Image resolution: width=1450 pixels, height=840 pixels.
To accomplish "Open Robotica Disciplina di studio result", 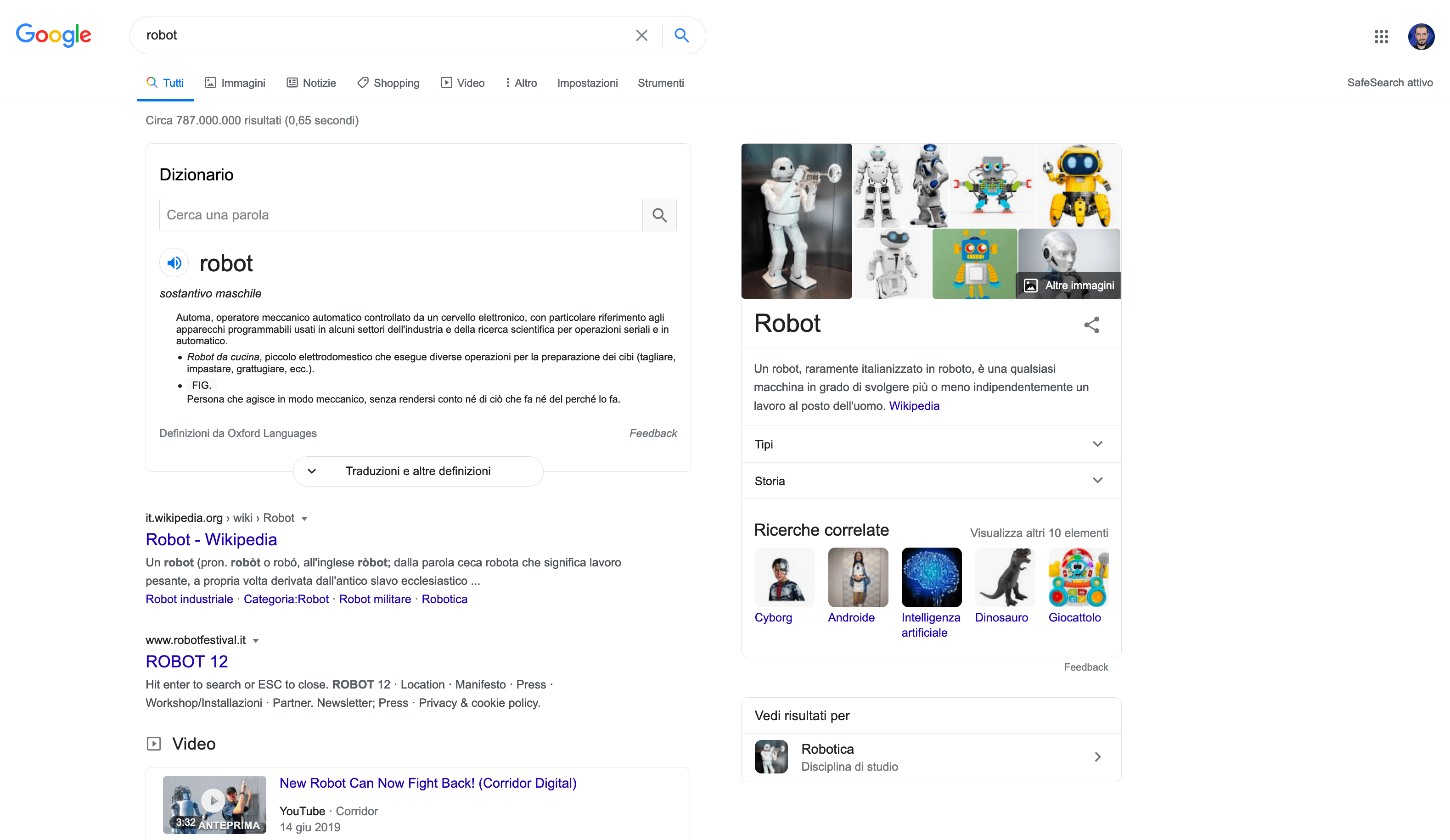I will (931, 758).
